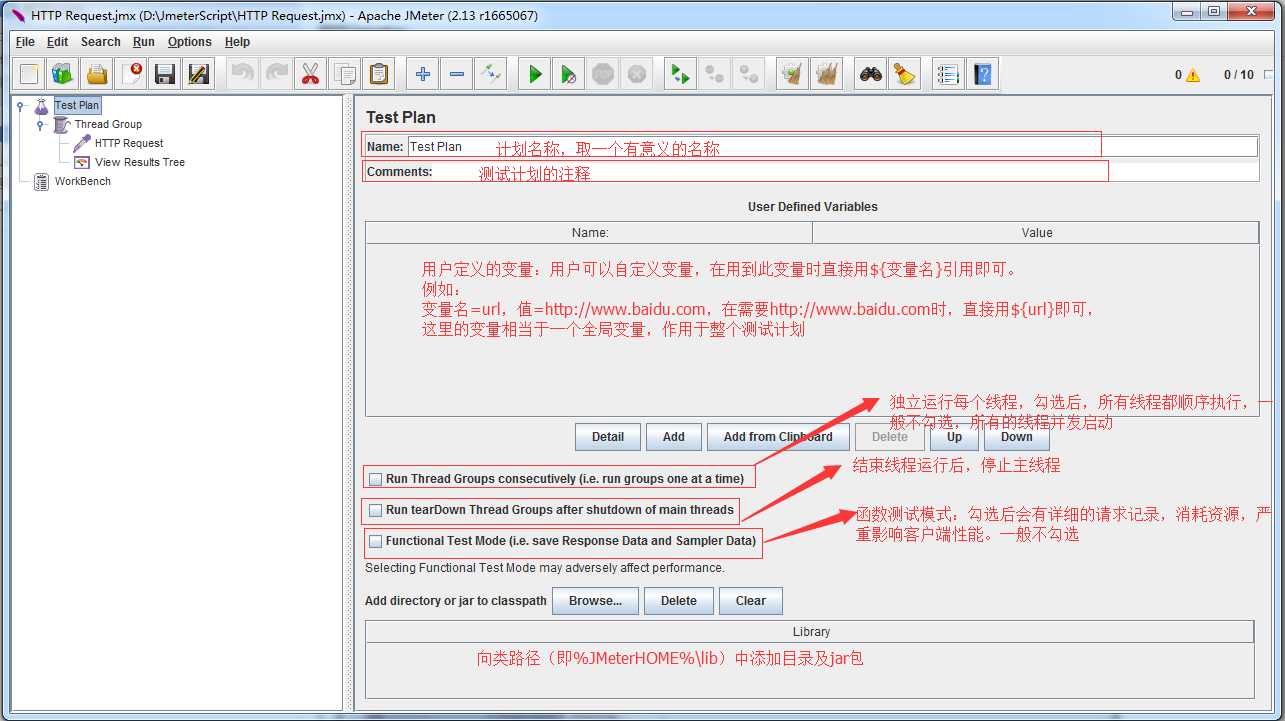Image resolution: width=1285 pixels, height=721 pixels.
Task: Click the Add from Clipboard button
Action: click(x=778, y=437)
